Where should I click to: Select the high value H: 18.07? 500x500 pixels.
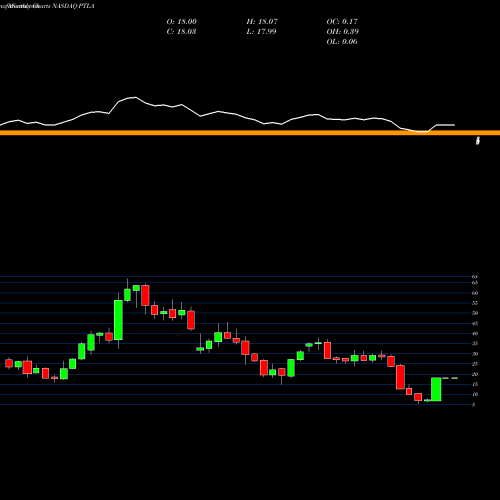tap(262, 22)
